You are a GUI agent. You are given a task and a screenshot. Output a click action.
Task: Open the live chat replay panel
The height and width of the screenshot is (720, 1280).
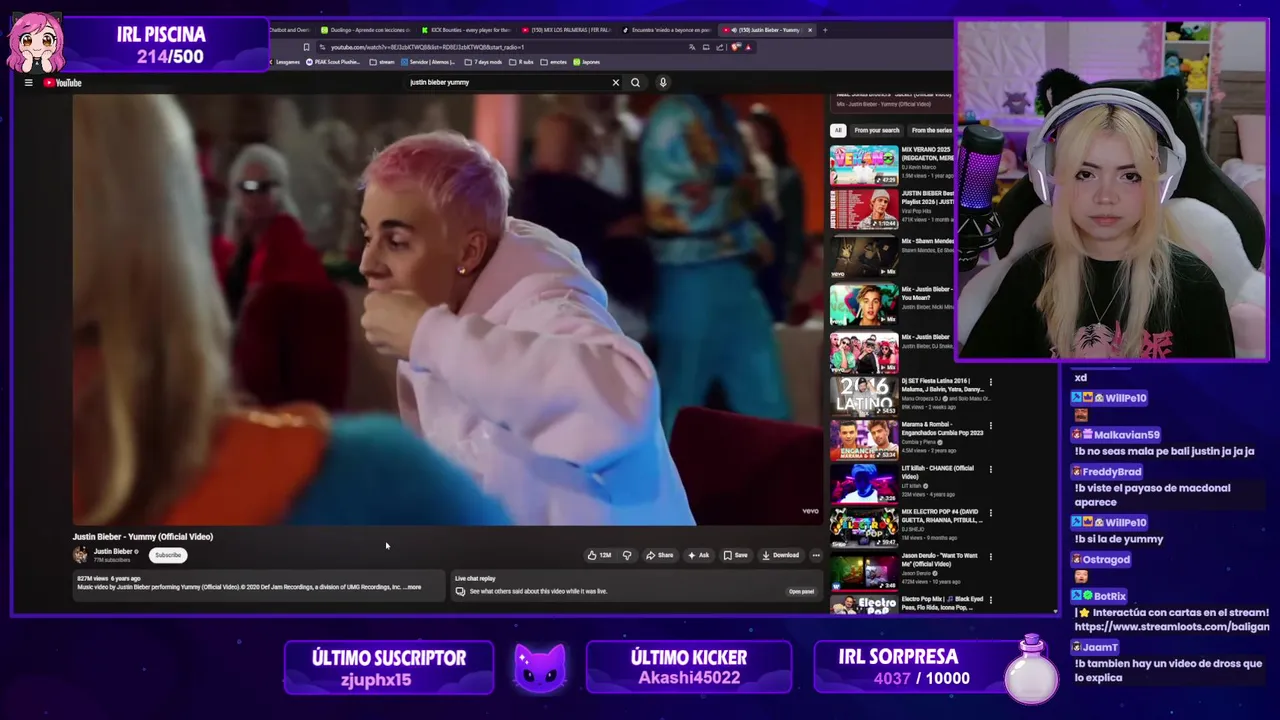click(x=801, y=591)
